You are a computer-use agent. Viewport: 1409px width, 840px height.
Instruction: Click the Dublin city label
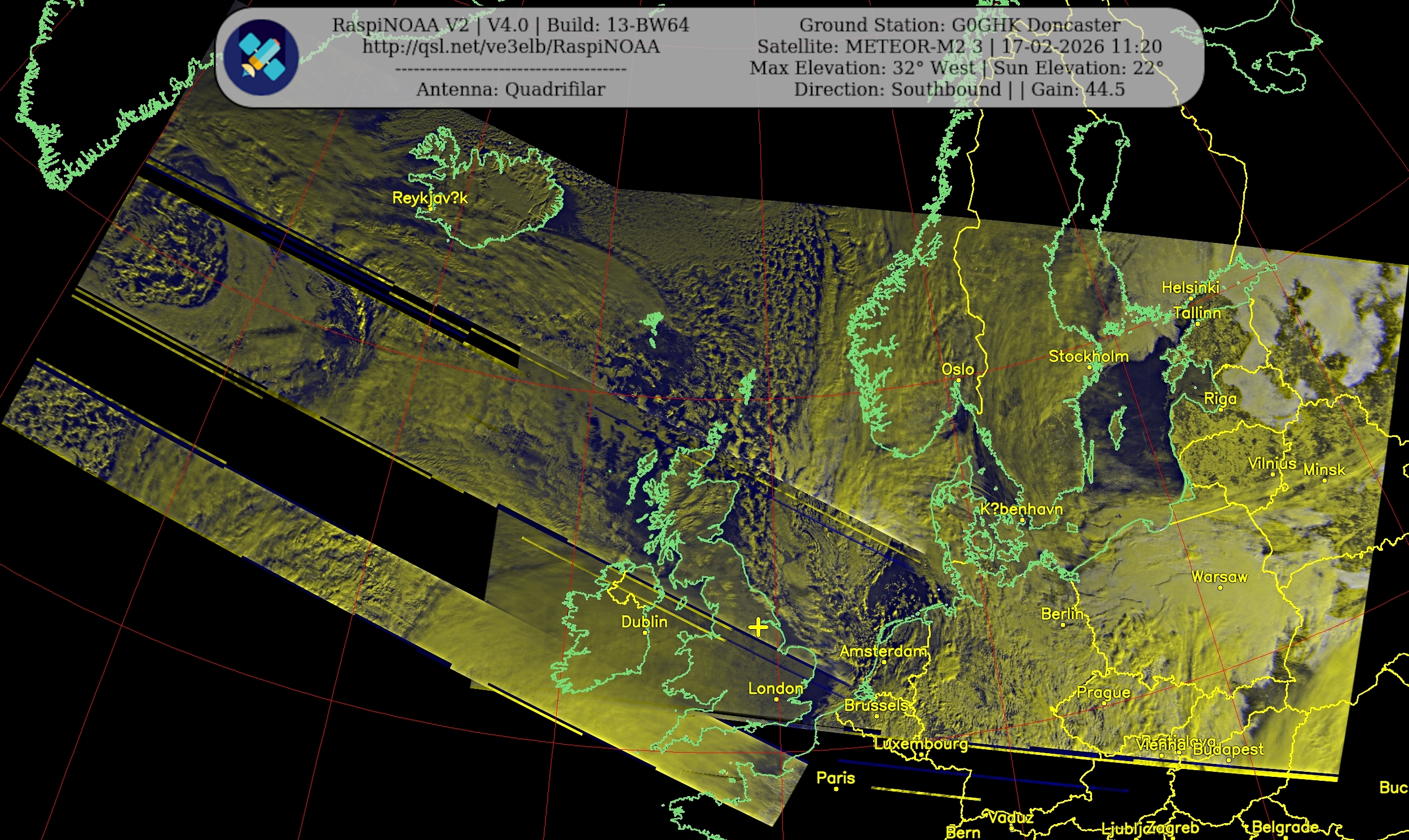[x=644, y=622]
